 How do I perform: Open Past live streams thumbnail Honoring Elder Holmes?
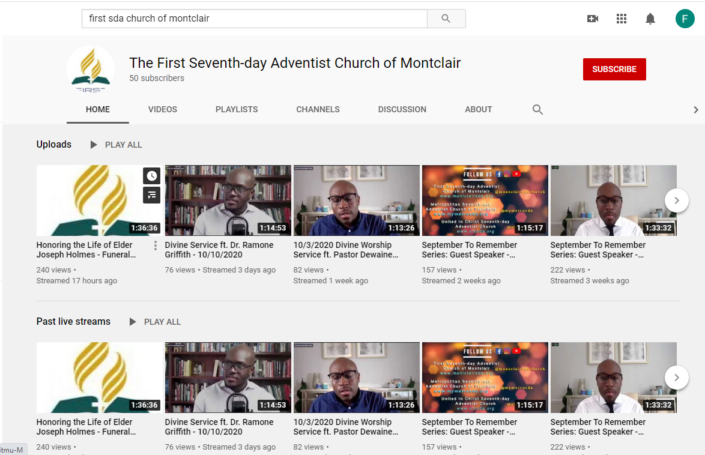pyautogui.click(x=99, y=378)
